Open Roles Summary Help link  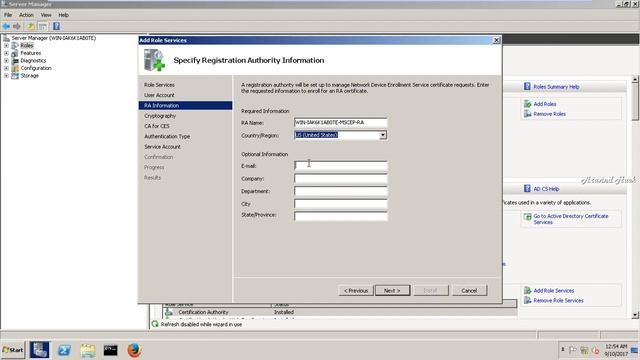(556, 87)
